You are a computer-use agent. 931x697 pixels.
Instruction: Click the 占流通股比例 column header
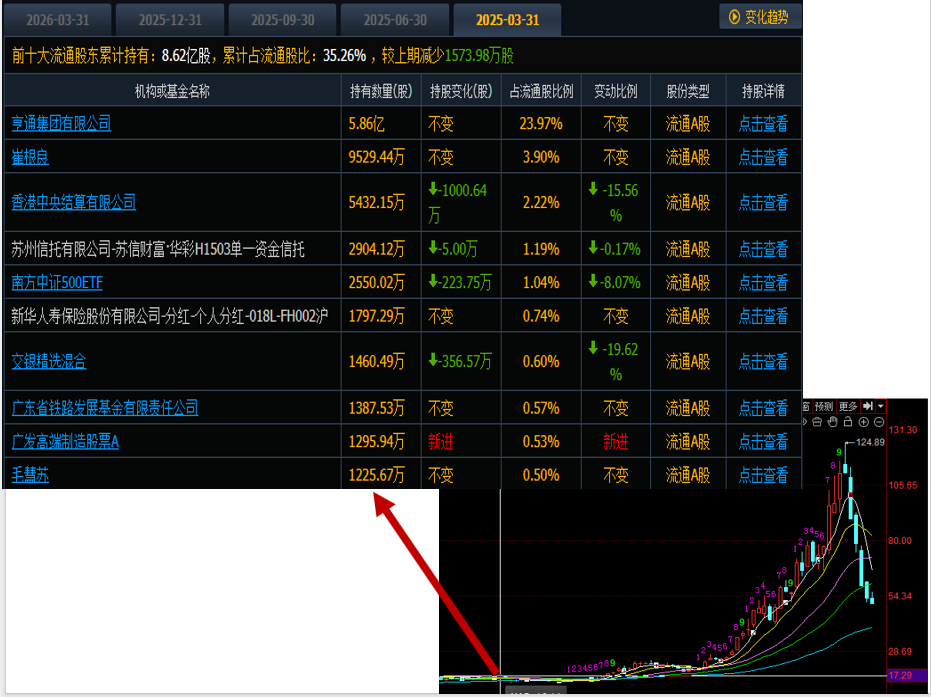pos(541,91)
